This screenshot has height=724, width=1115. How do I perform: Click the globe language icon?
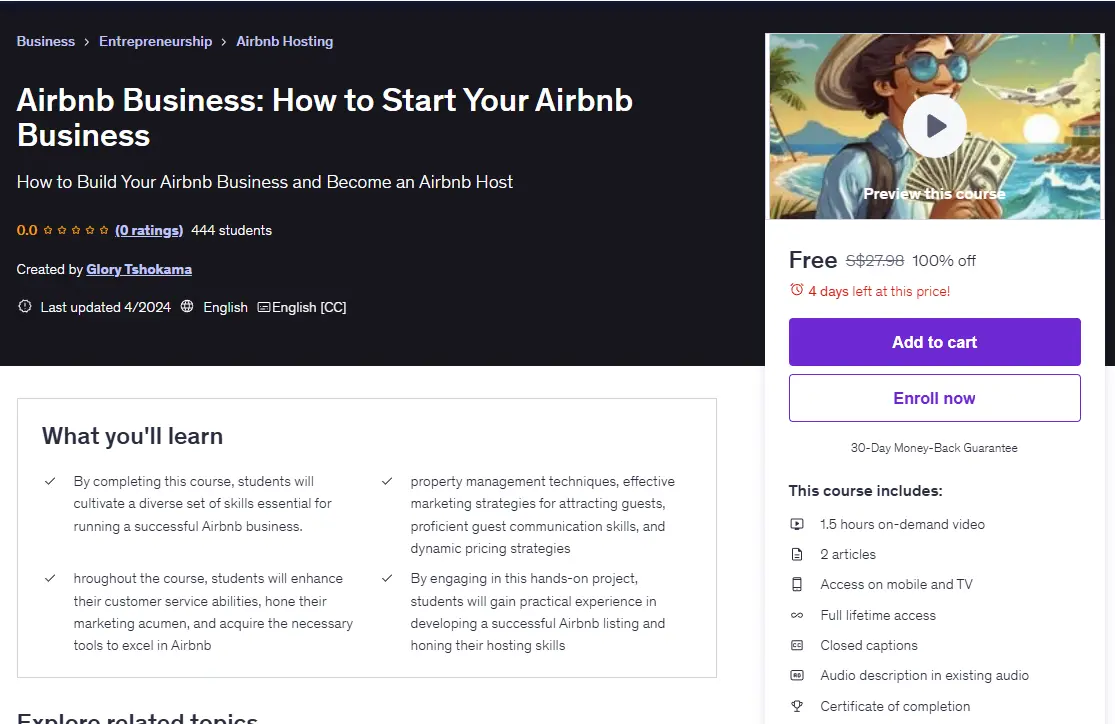(x=187, y=307)
